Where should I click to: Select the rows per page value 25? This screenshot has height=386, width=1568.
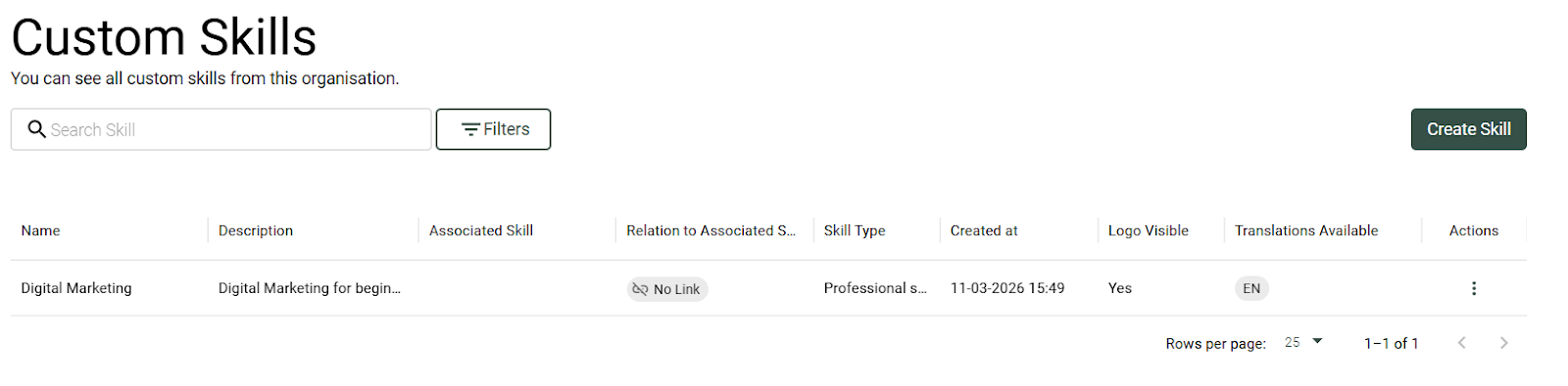click(x=1293, y=343)
